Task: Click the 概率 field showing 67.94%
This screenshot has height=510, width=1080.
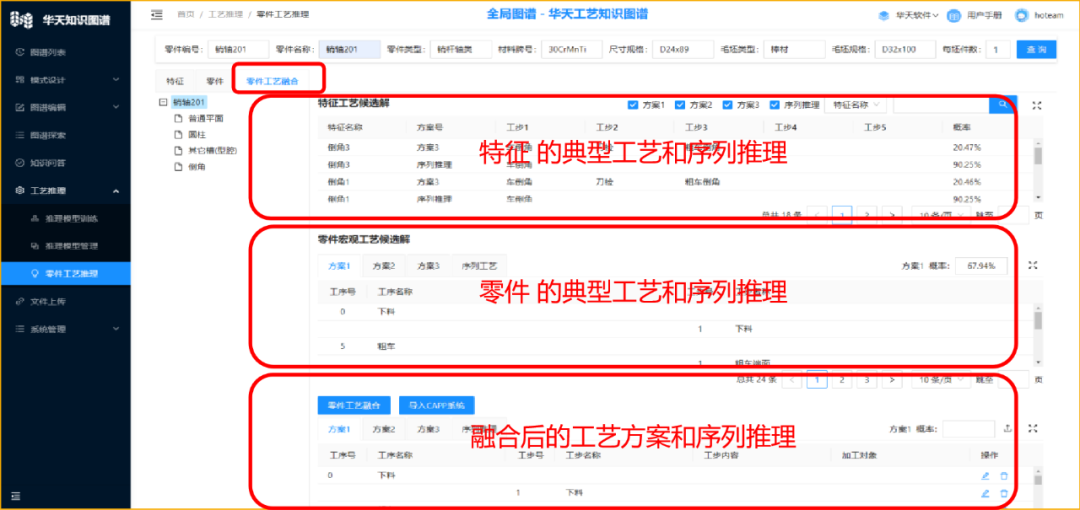Action: (982, 265)
